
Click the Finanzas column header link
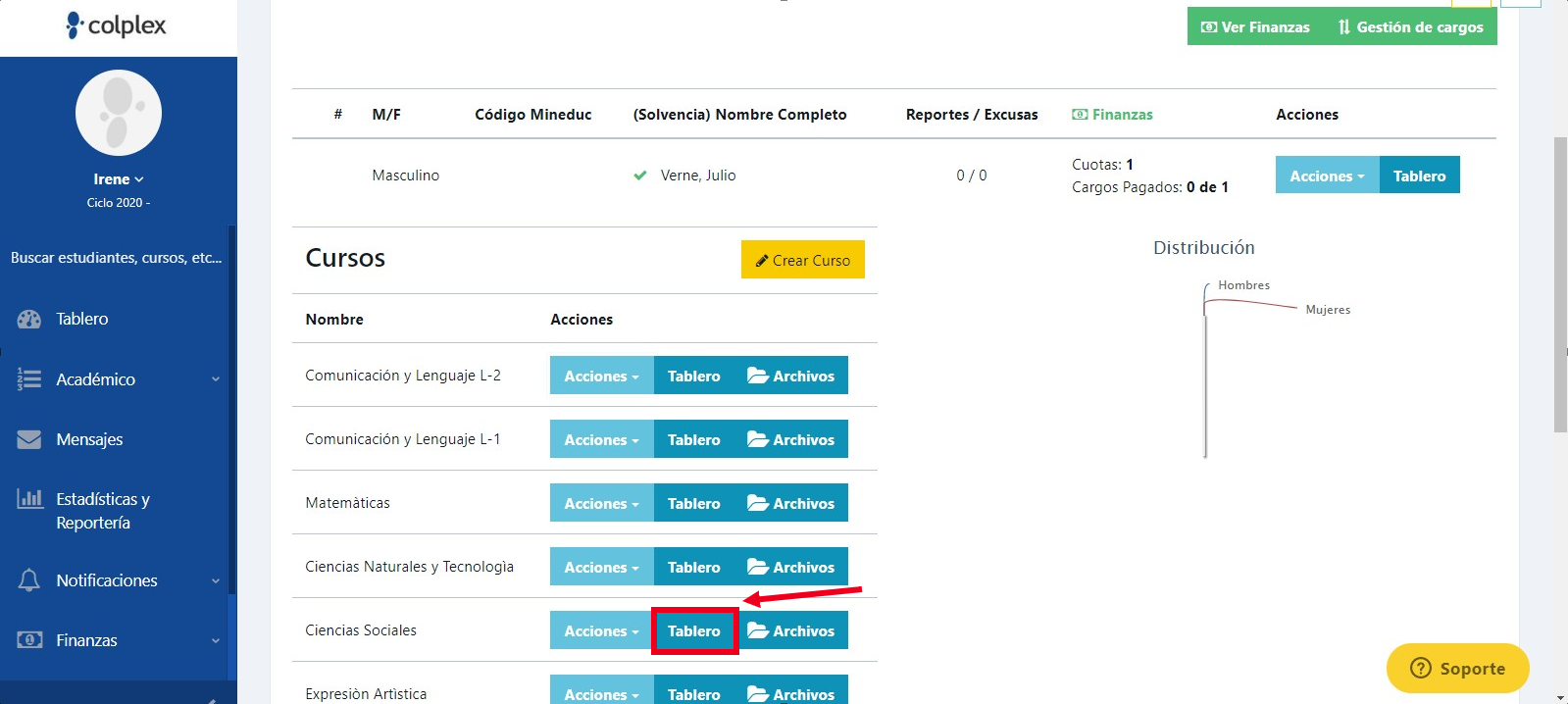point(1112,115)
